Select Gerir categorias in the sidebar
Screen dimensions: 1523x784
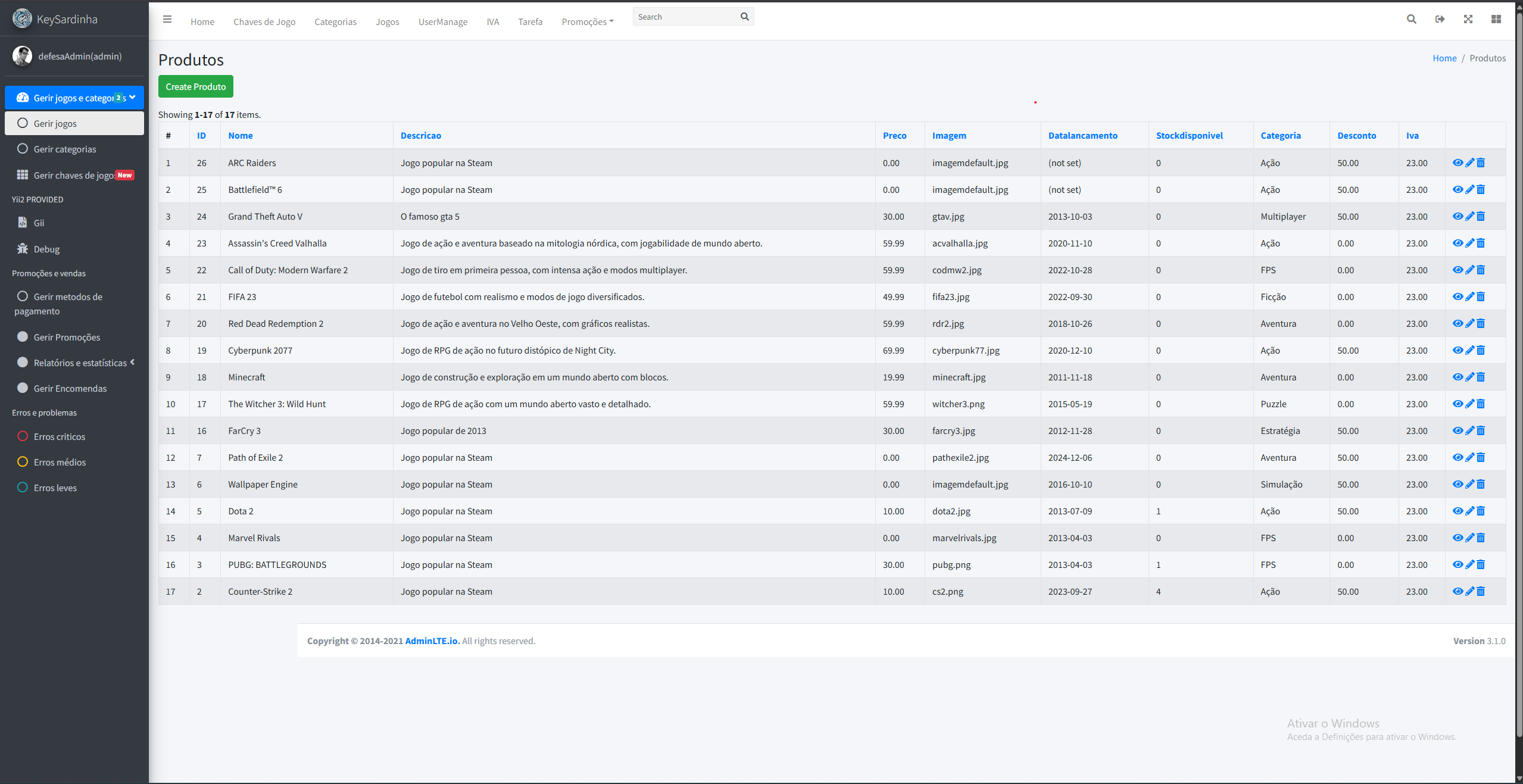point(64,149)
